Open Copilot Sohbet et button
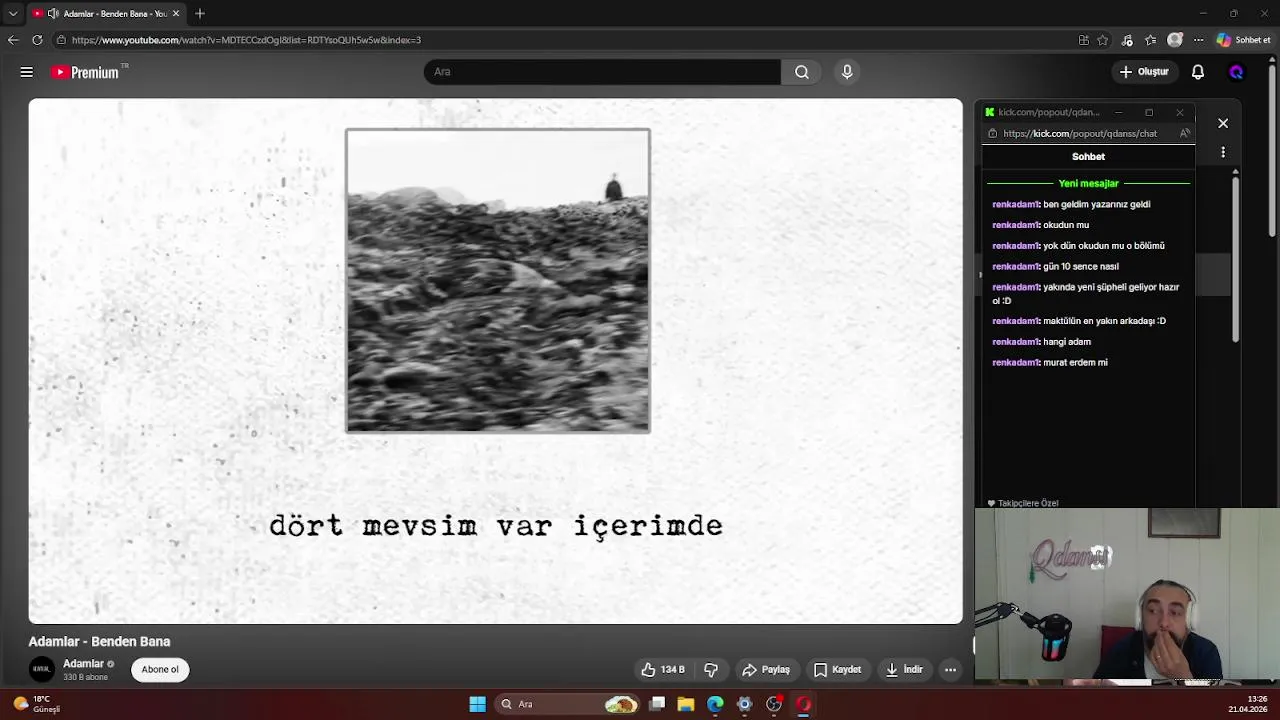Viewport: 1280px width, 720px height. pos(1244,40)
